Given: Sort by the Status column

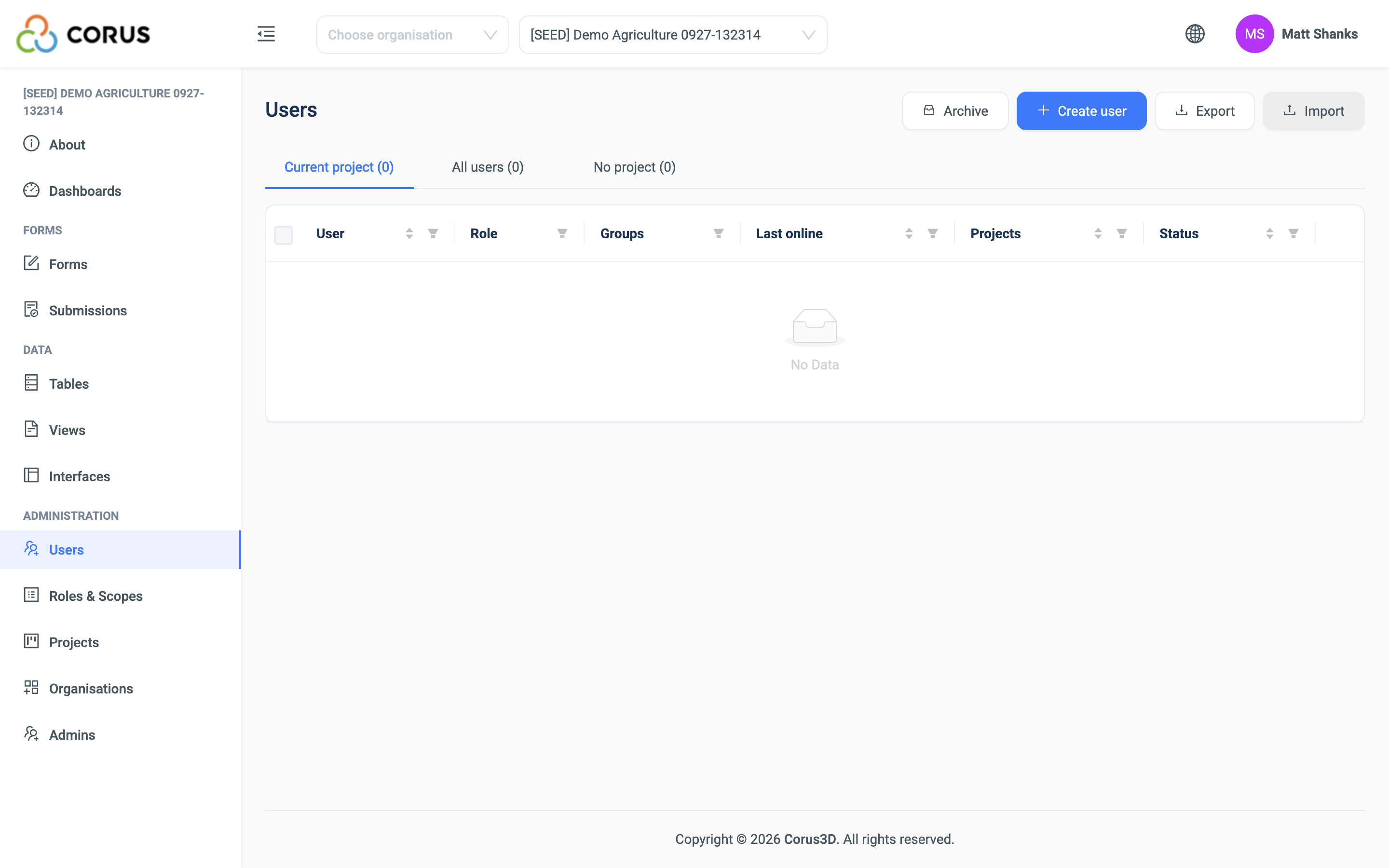Looking at the screenshot, I should click(1269, 233).
